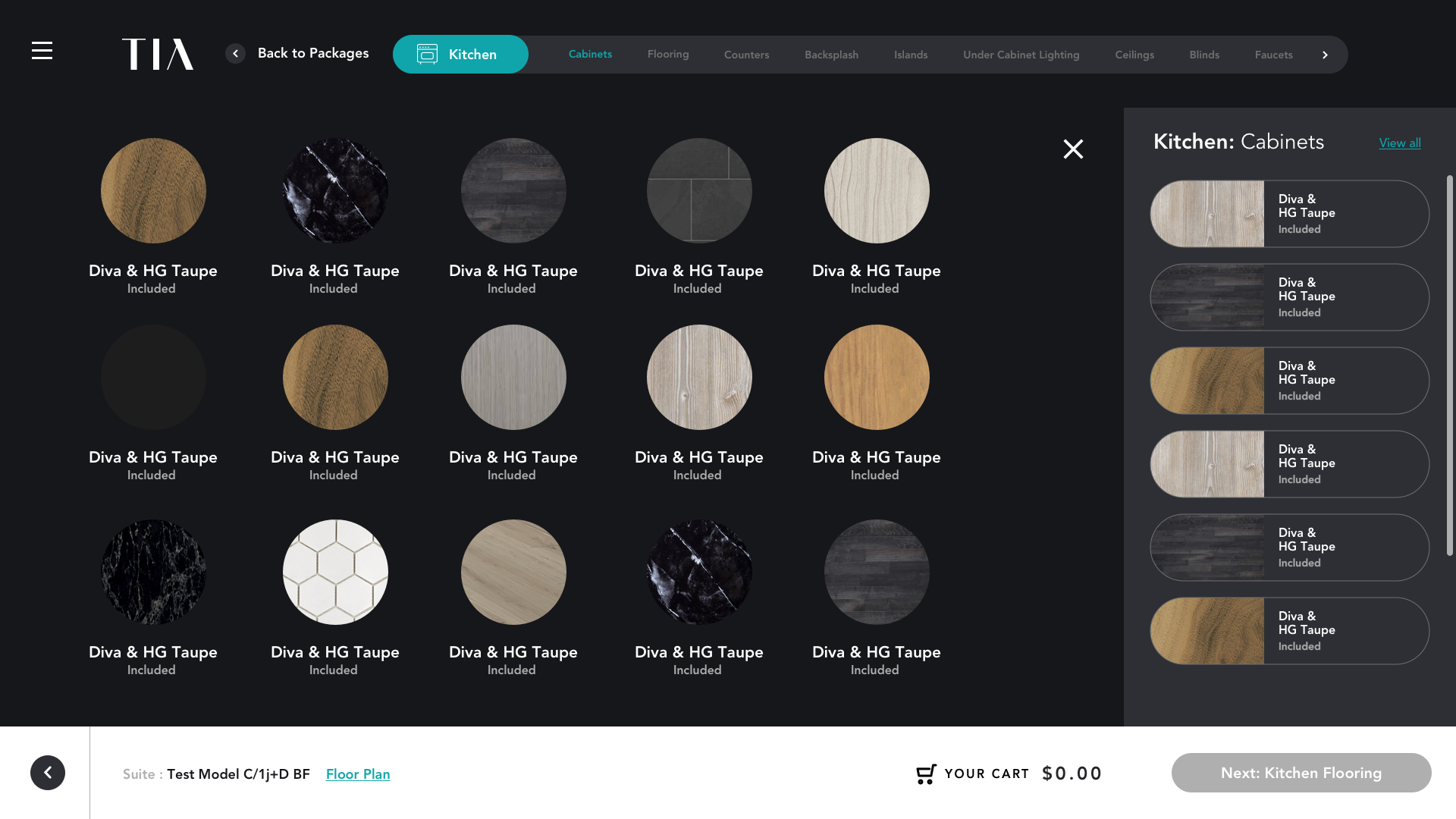Click the round back button at bottom left
This screenshot has height=819, width=1456.
pos(48,773)
